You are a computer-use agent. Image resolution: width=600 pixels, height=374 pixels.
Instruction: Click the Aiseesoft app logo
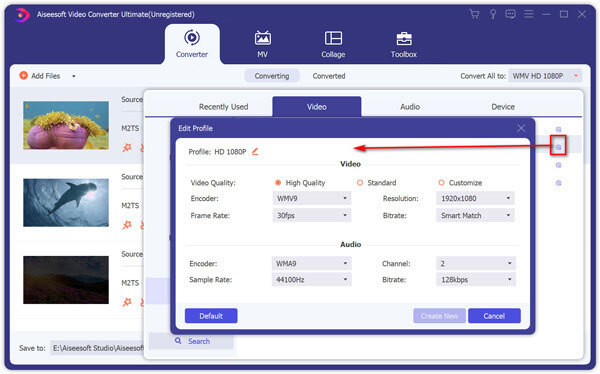[x=22, y=15]
